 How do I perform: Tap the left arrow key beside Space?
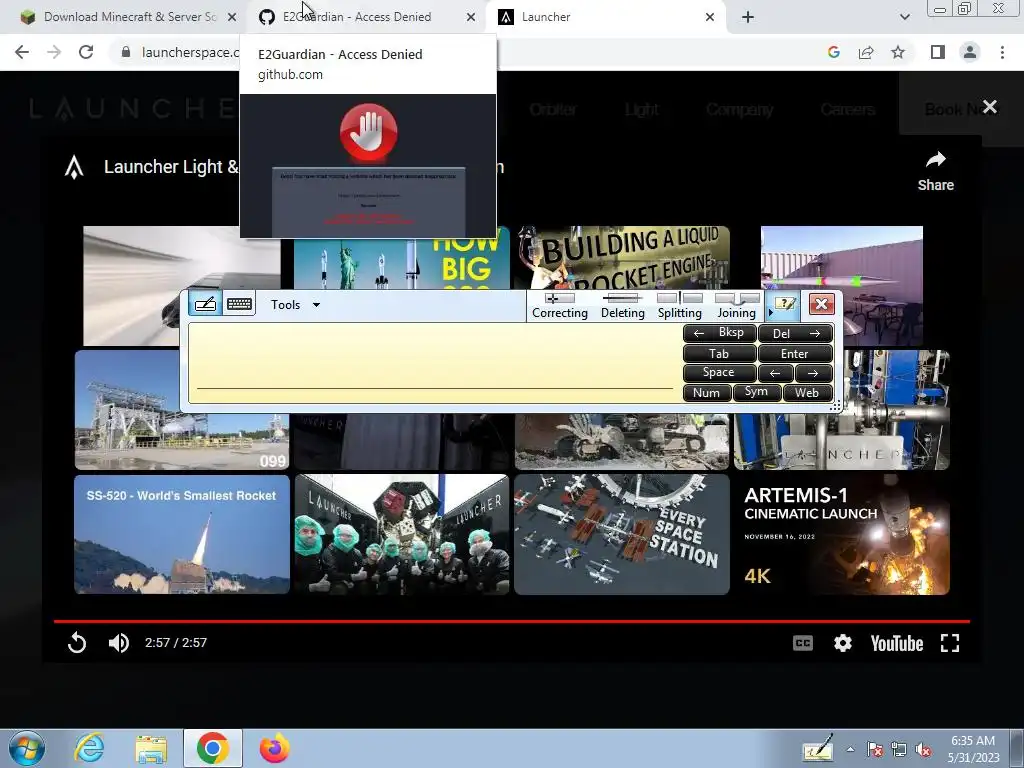tap(775, 373)
